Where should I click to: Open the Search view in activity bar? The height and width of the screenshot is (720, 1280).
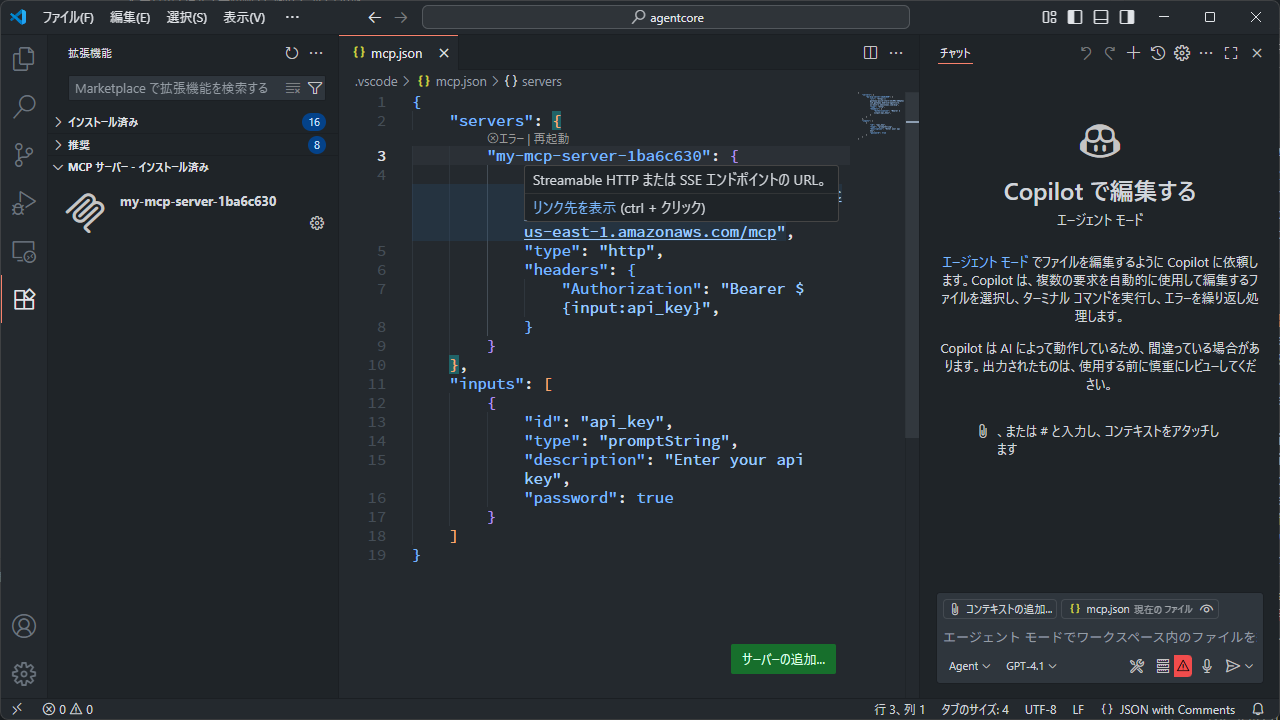tap(24, 106)
